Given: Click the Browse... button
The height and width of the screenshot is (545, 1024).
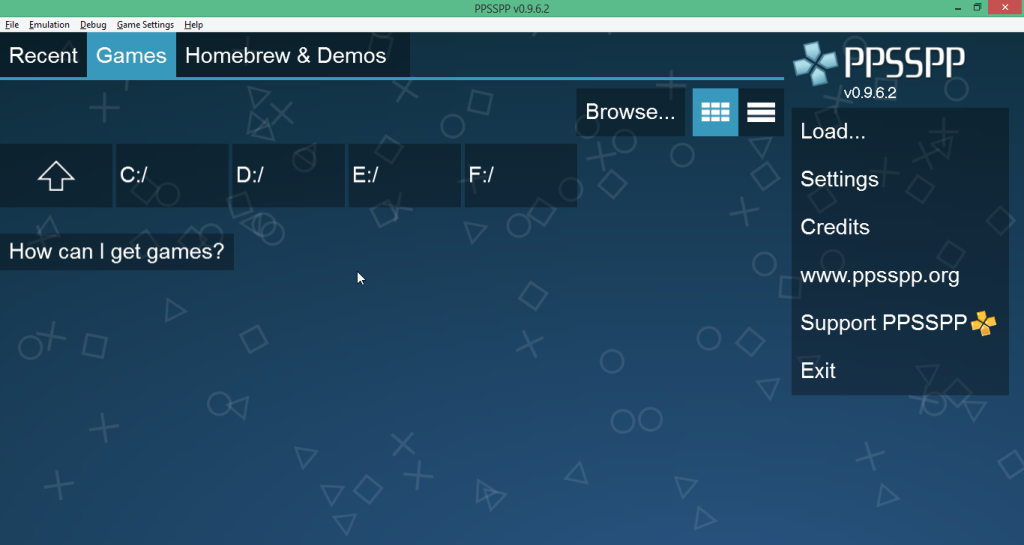Looking at the screenshot, I should [x=630, y=112].
